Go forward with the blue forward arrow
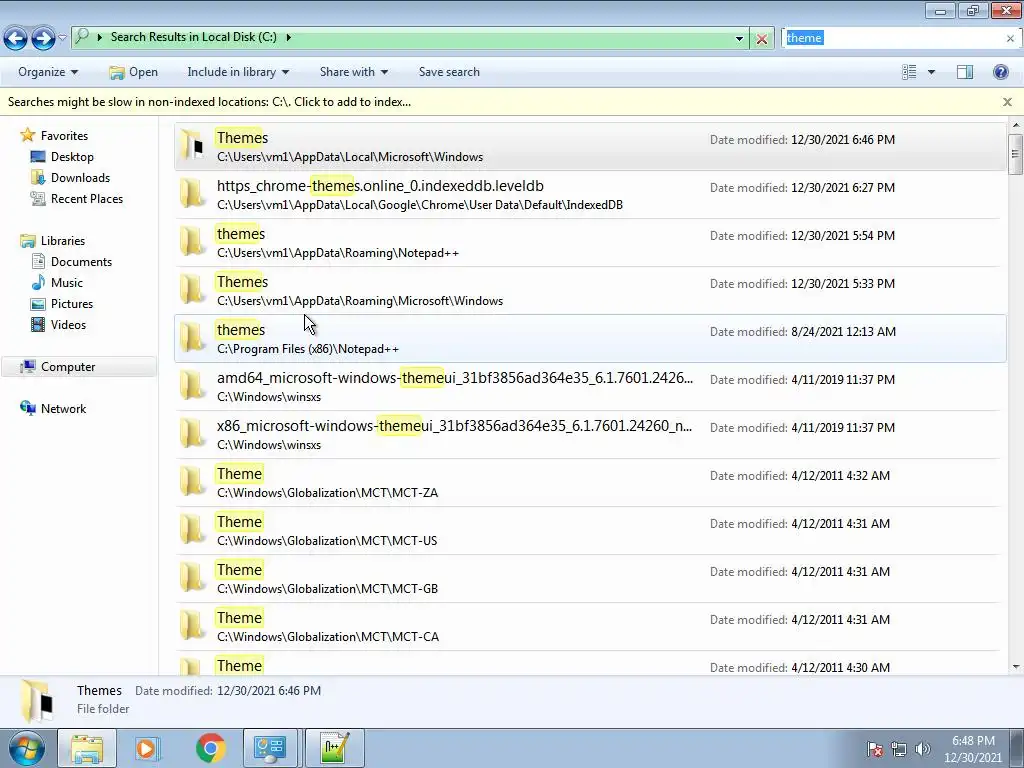This screenshot has width=1024, height=768. point(43,38)
